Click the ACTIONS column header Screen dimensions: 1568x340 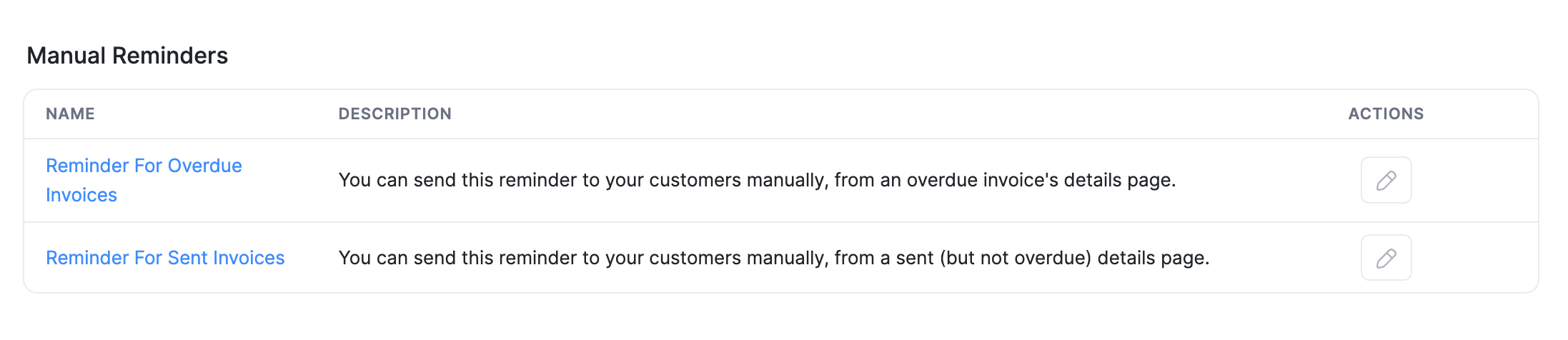[1386, 114]
